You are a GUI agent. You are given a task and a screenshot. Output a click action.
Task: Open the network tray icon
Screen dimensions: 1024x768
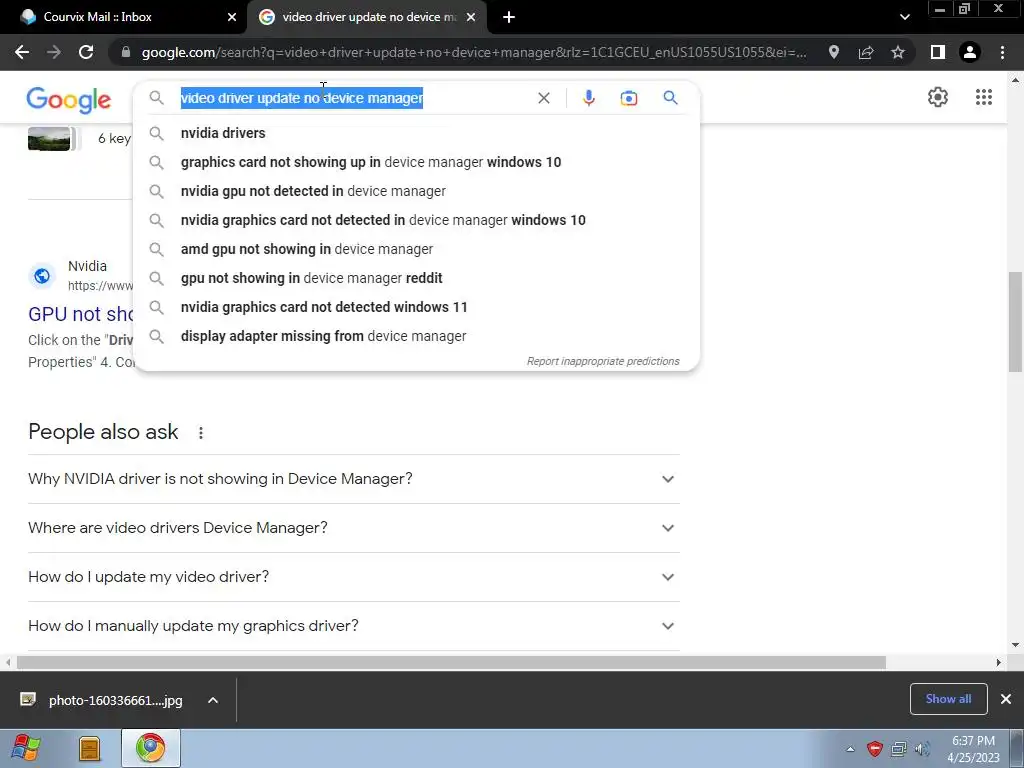[x=899, y=749]
